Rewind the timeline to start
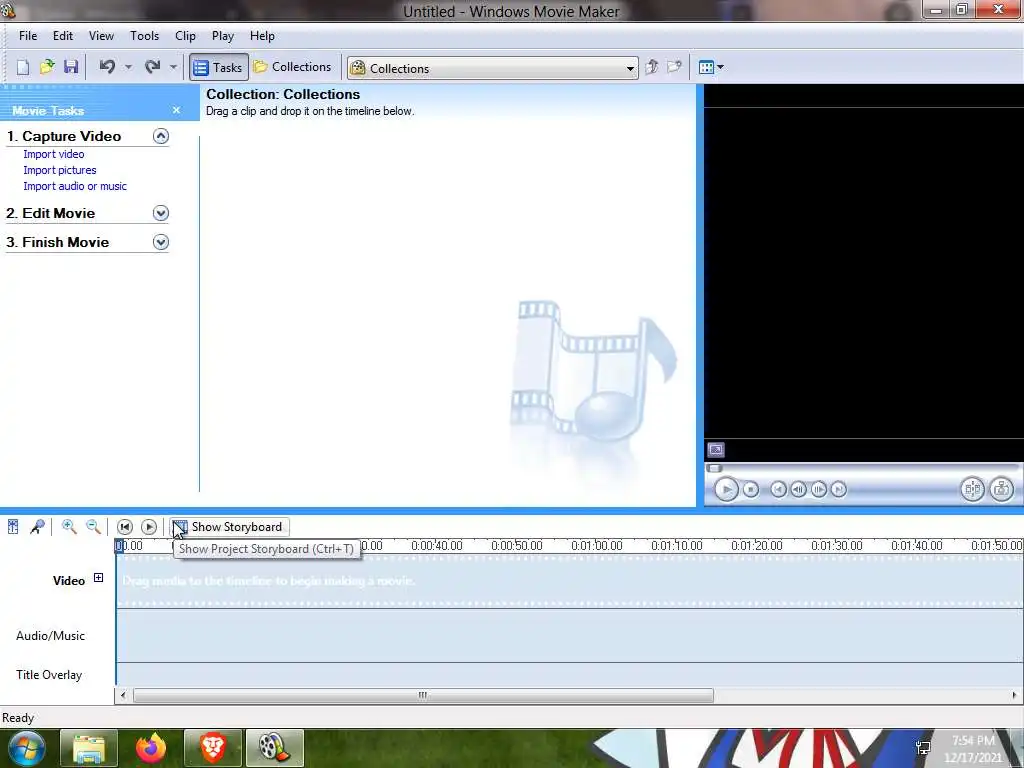This screenshot has width=1024, height=768. click(125, 526)
